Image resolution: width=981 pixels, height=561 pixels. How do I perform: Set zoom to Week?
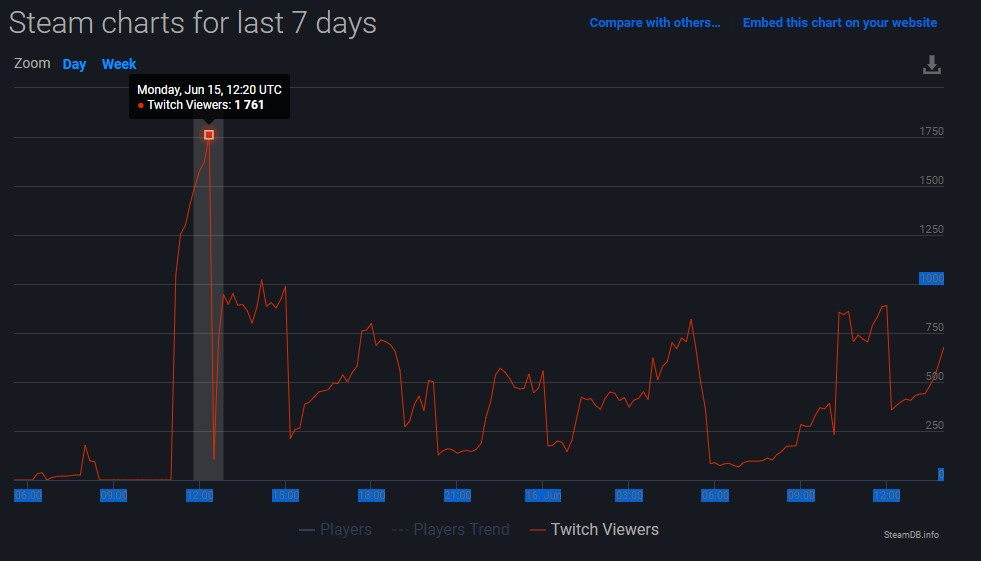[x=119, y=64]
